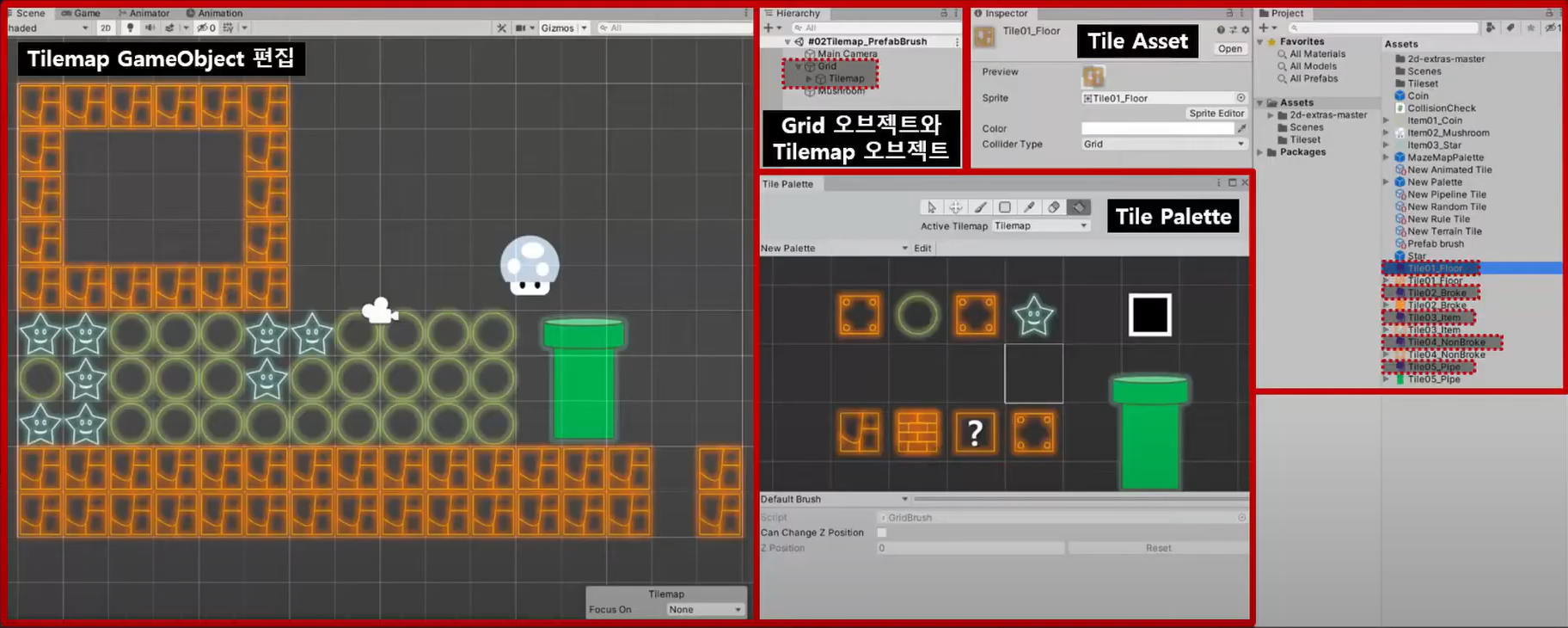Expand the Packages folder in Project
Image resolution: width=1568 pixels, height=628 pixels.
click(1261, 152)
